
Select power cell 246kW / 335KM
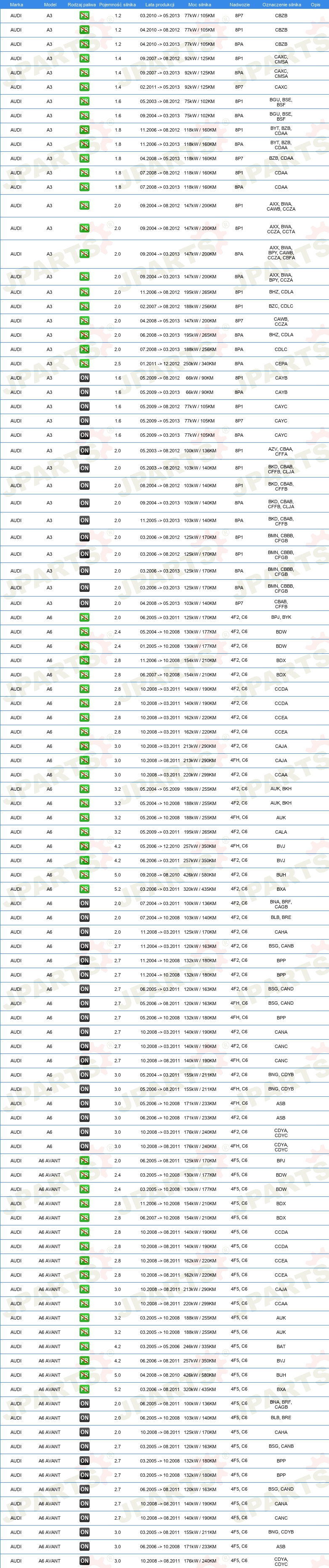point(200,1346)
